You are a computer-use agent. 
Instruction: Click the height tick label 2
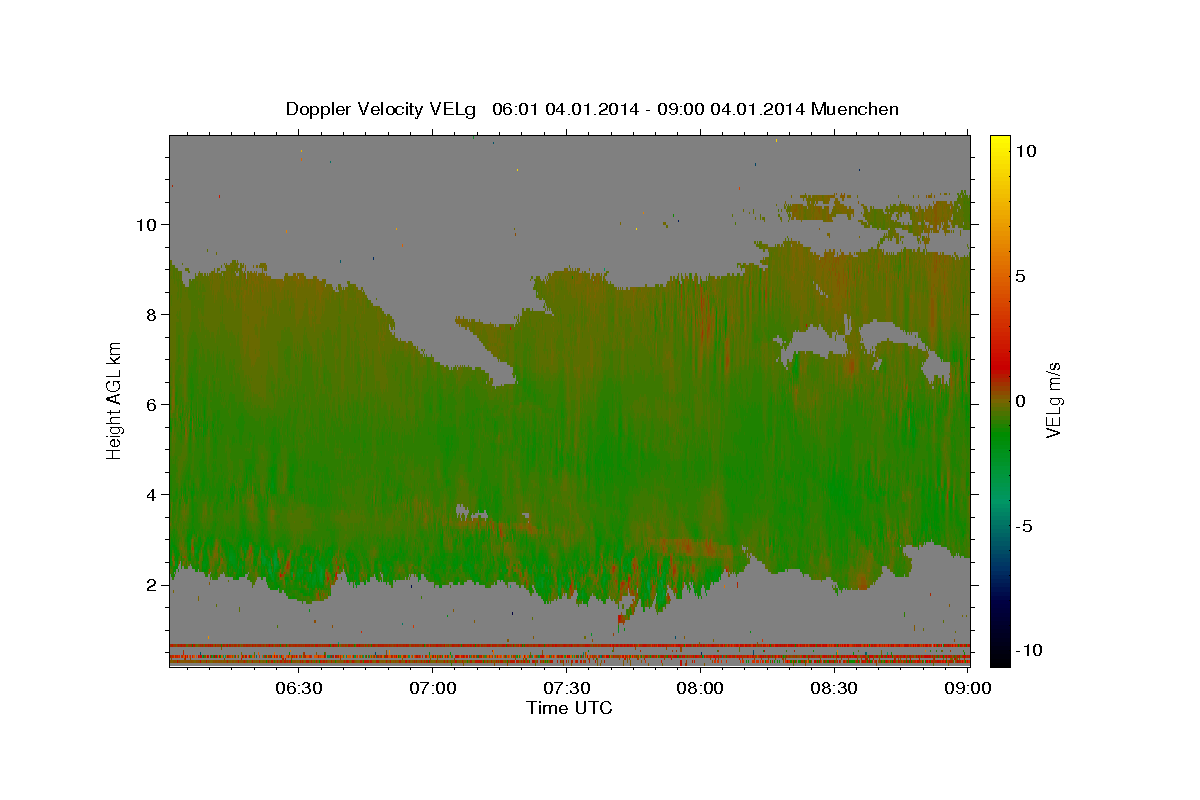(x=152, y=584)
